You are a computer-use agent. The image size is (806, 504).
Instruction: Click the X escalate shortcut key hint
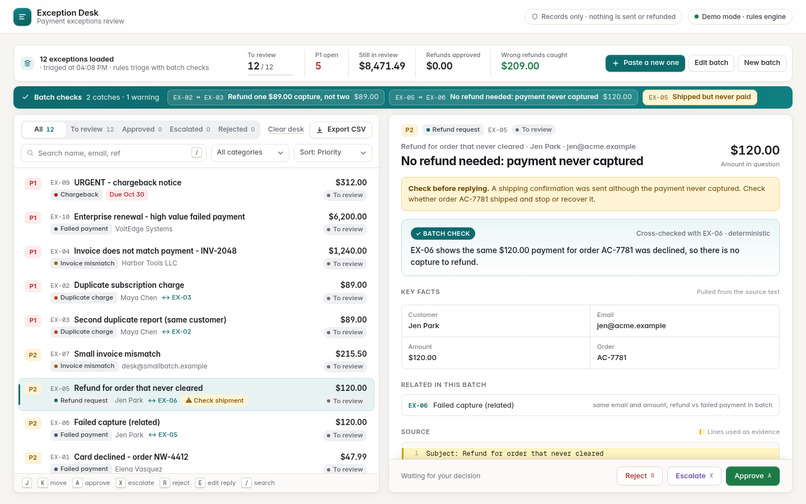[120, 483]
